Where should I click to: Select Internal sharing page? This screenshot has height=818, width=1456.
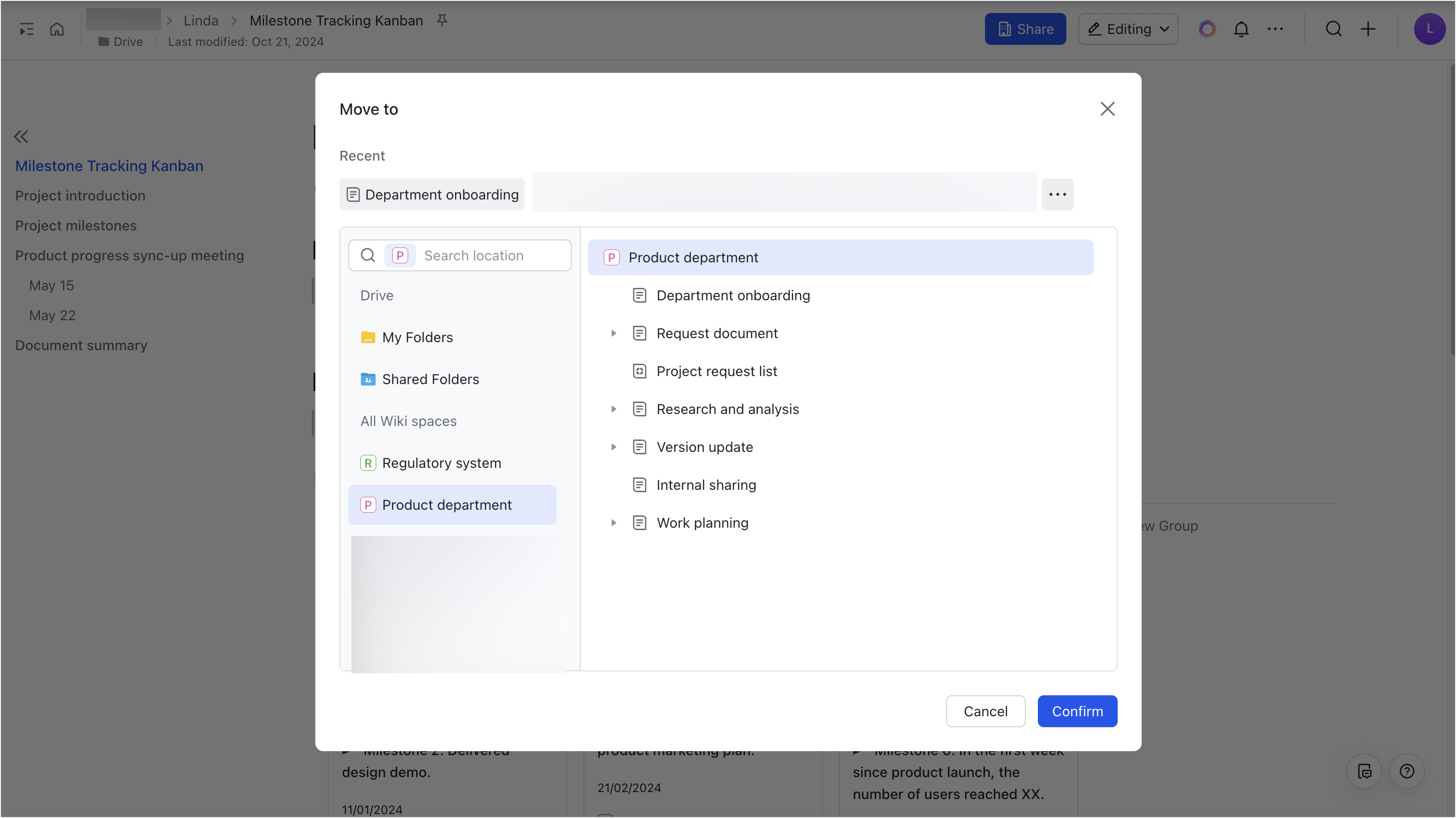(x=706, y=485)
